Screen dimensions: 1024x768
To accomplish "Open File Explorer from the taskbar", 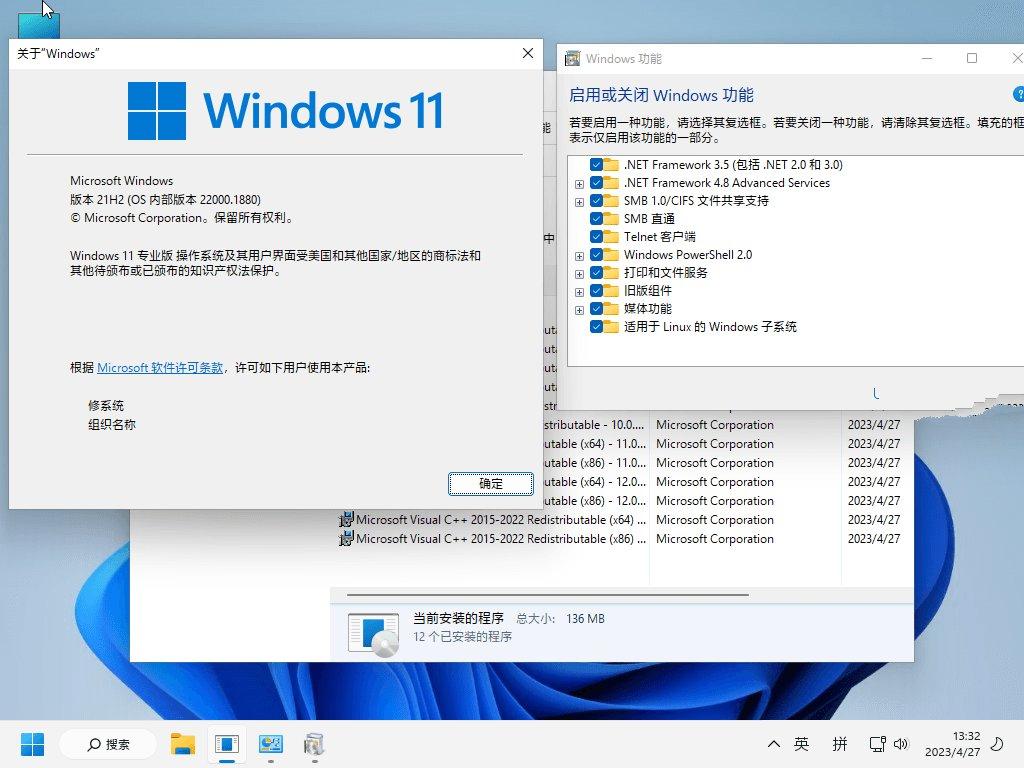I will coord(182,744).
